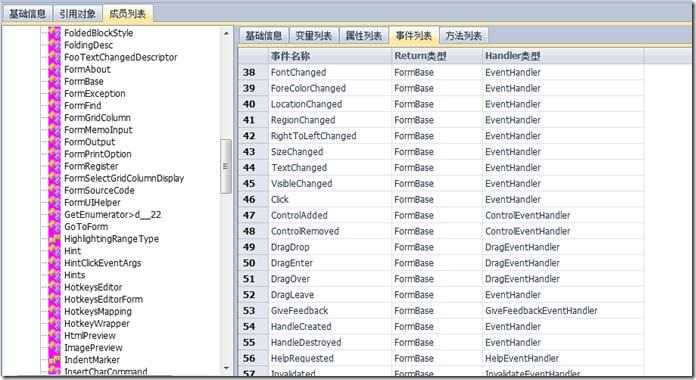Select the FormSelectGridColumnDisplay tree item
This screenshot has height=380, width=696.
coord(124,178)
